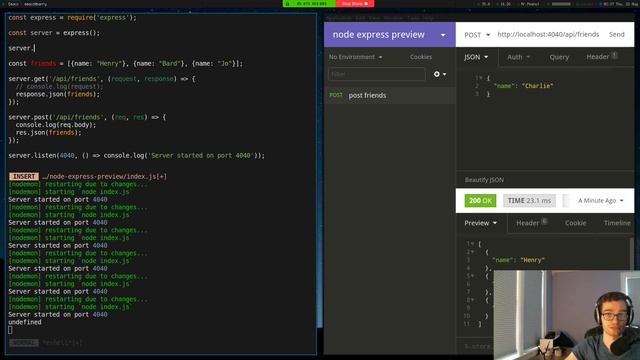Click the "name": "Henry" line in response

518,260
